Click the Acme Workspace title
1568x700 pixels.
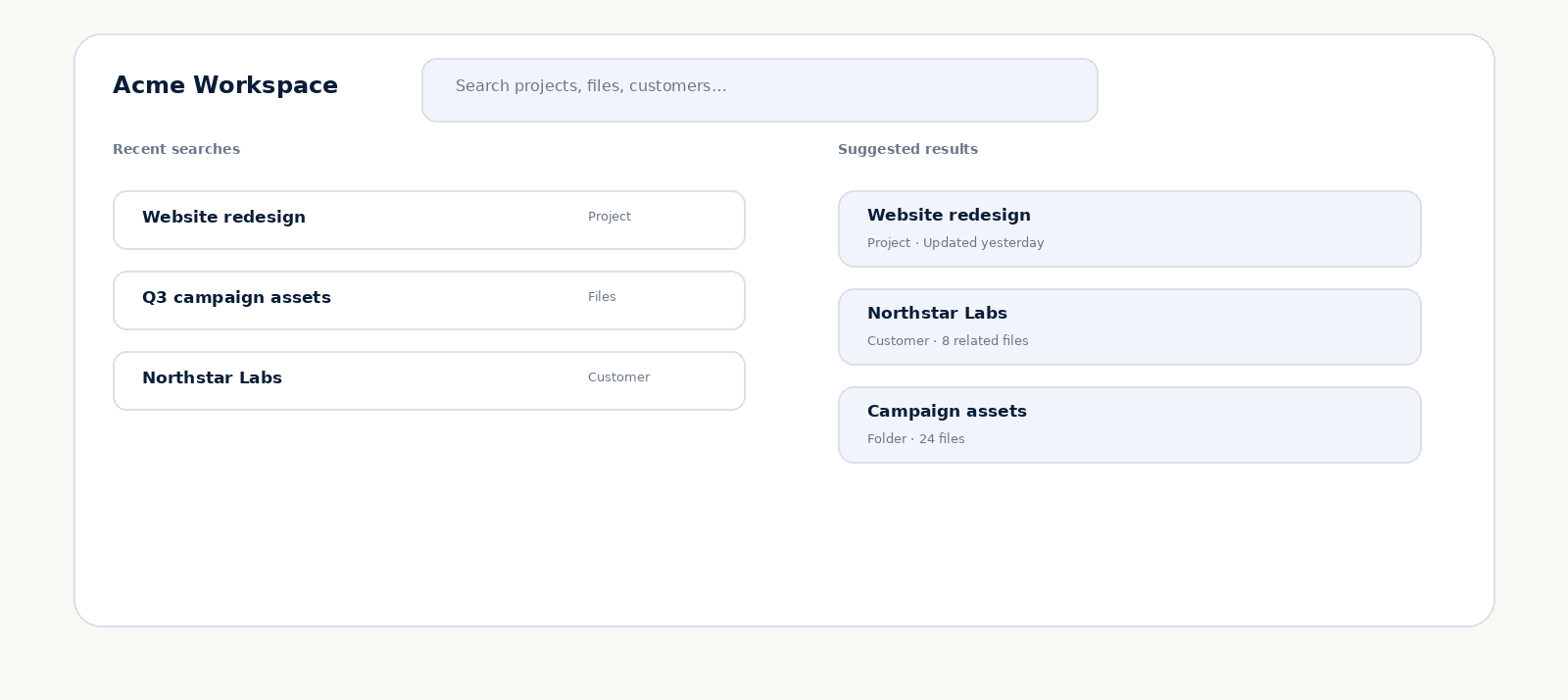point(225,85)
